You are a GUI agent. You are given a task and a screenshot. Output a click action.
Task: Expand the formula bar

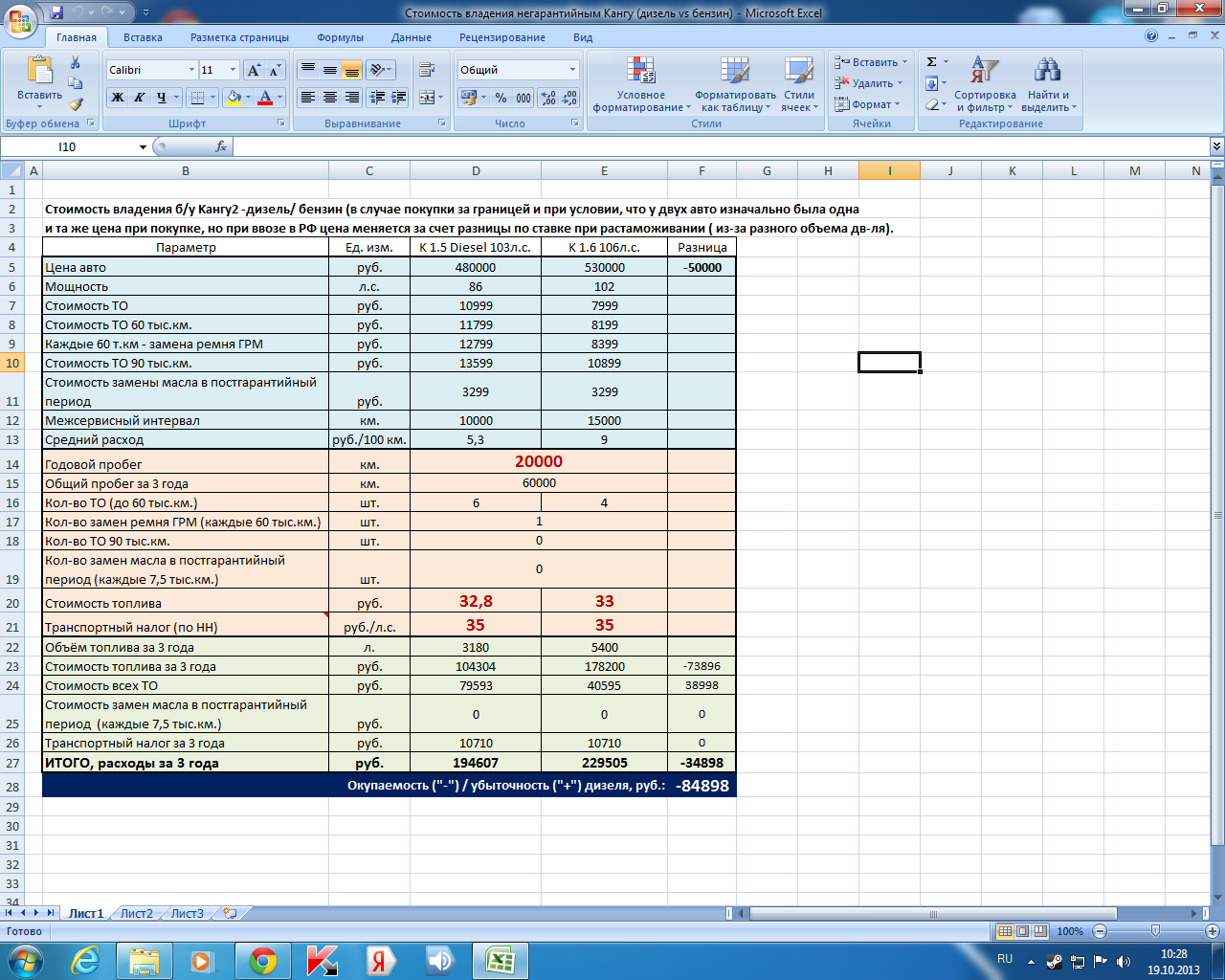tap(1216, 146)
